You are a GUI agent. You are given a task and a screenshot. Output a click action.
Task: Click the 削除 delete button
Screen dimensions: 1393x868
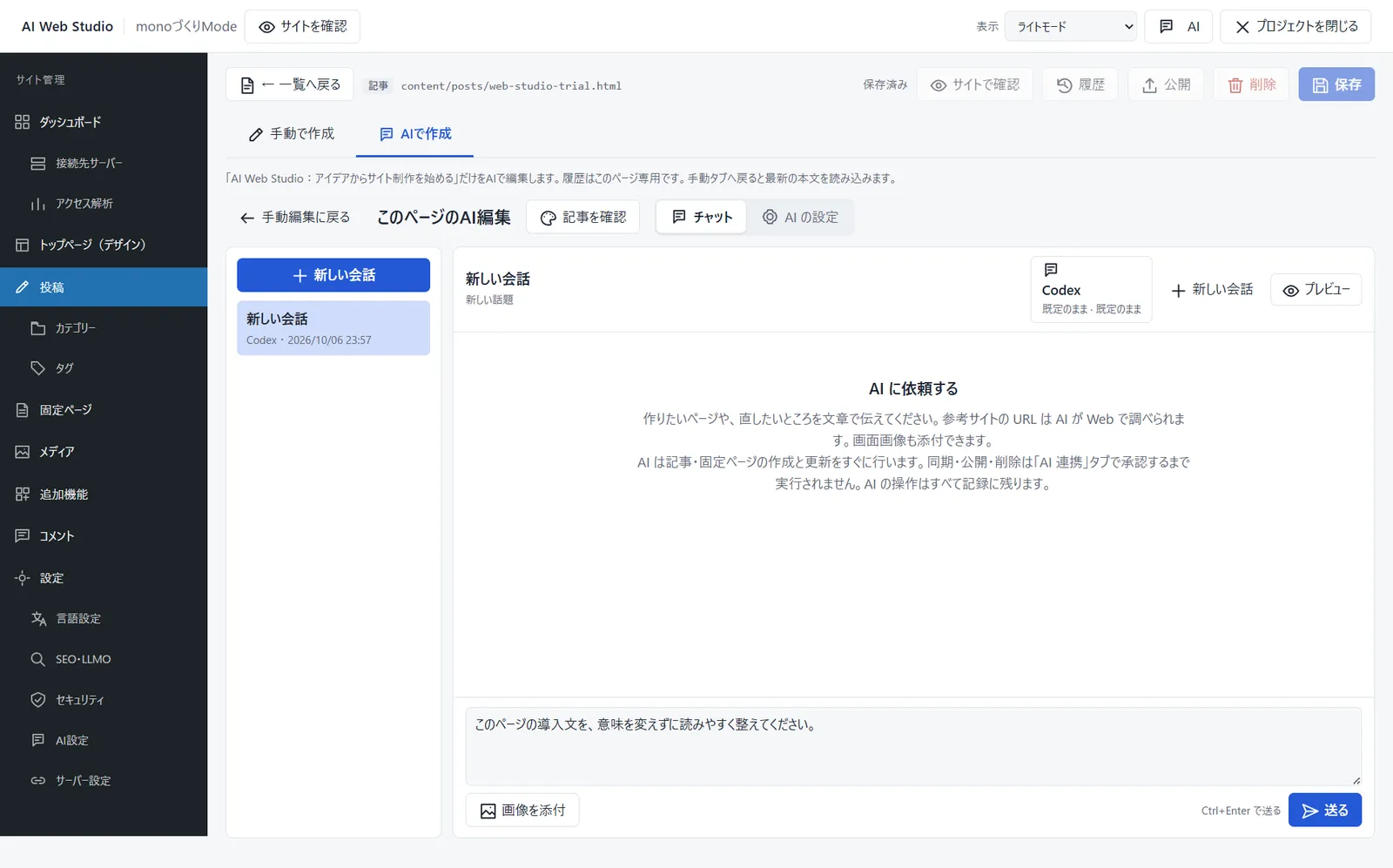[x=1251, y=84]
